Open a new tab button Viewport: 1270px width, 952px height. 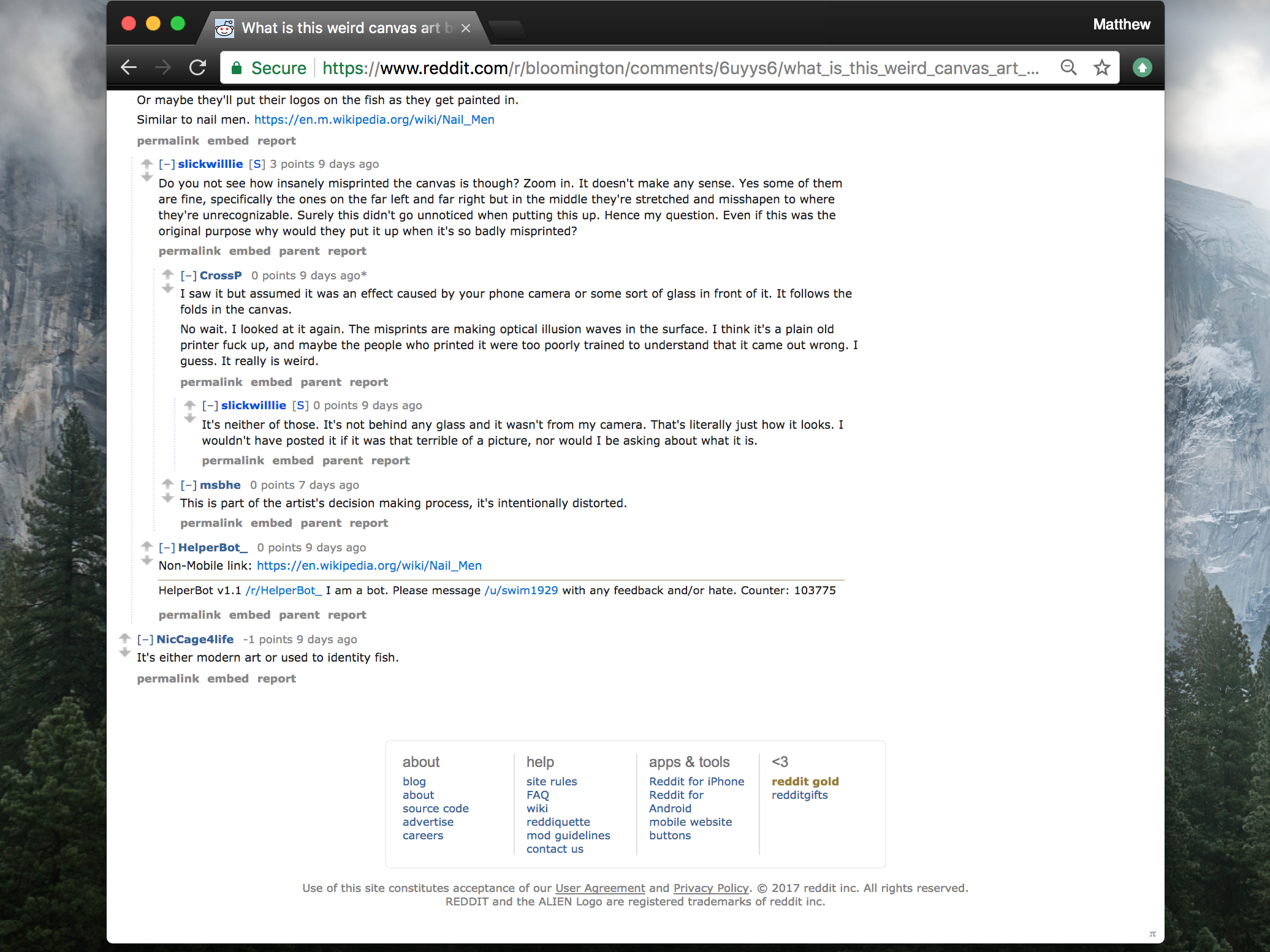507,29
